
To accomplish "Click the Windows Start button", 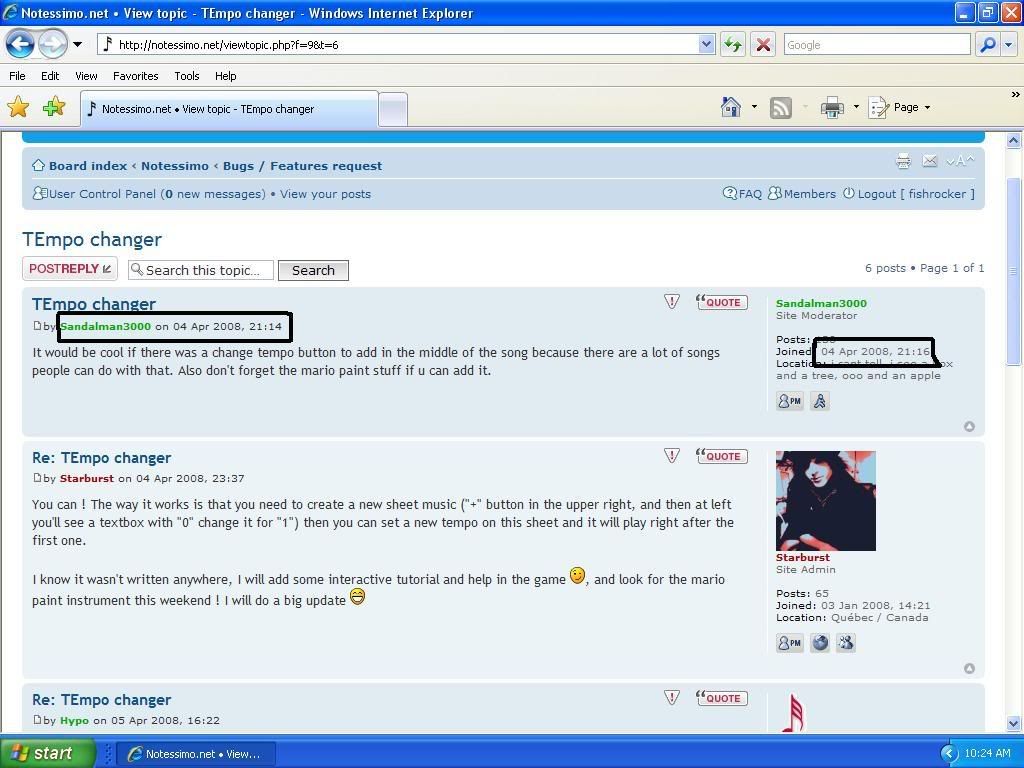I will coord(48,753).
